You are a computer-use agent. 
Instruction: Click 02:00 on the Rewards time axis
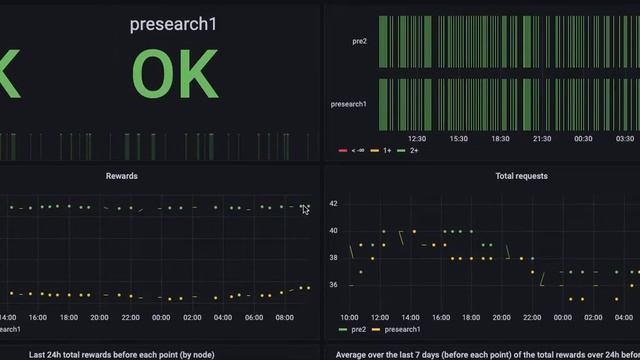[x=192, y=317]
